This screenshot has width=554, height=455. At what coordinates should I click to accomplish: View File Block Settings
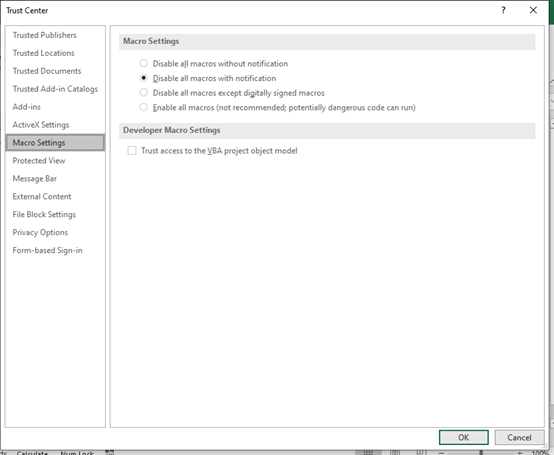click(x=44, y=214)
